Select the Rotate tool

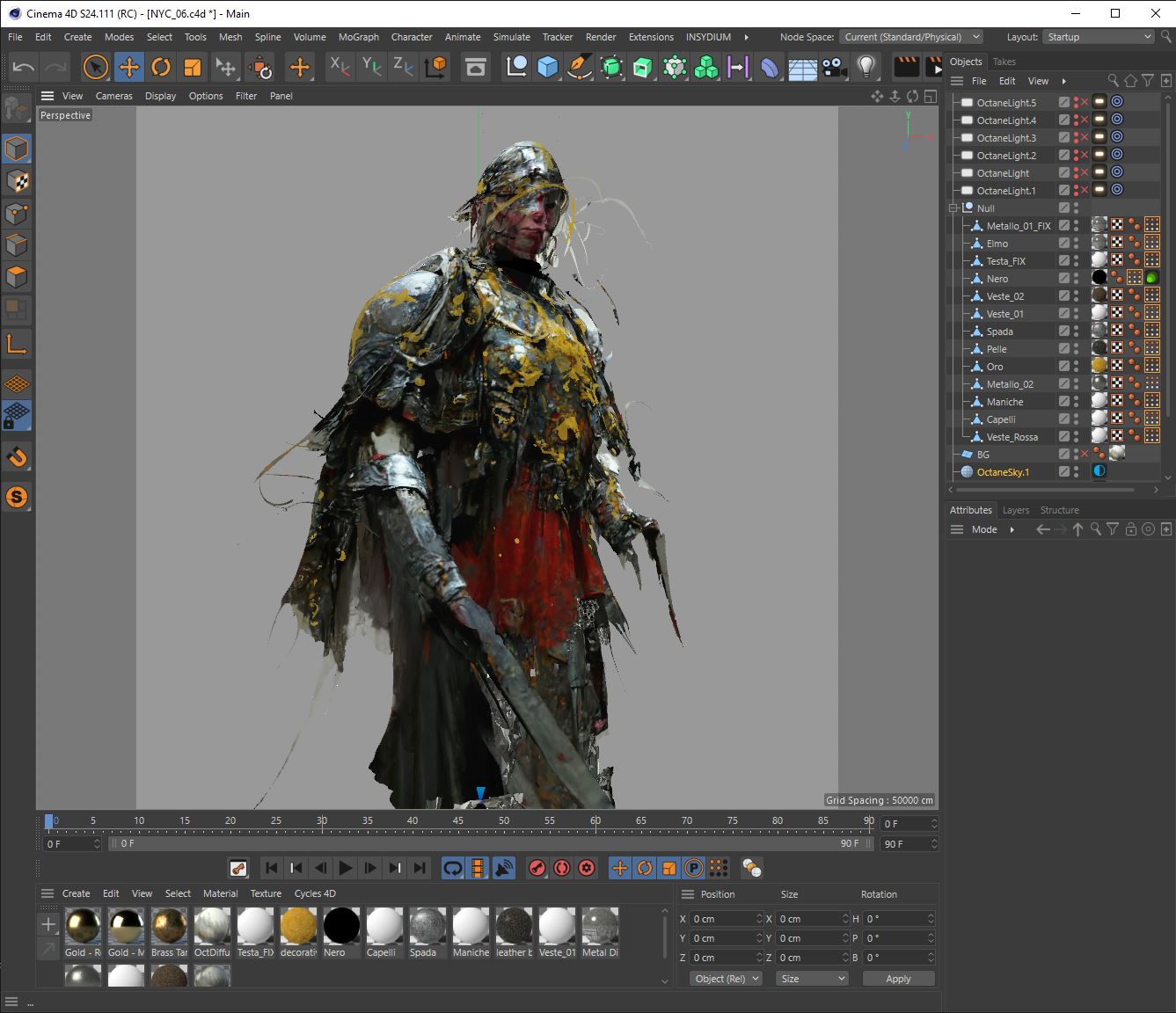pyautogui.click(x=162, y=67)
